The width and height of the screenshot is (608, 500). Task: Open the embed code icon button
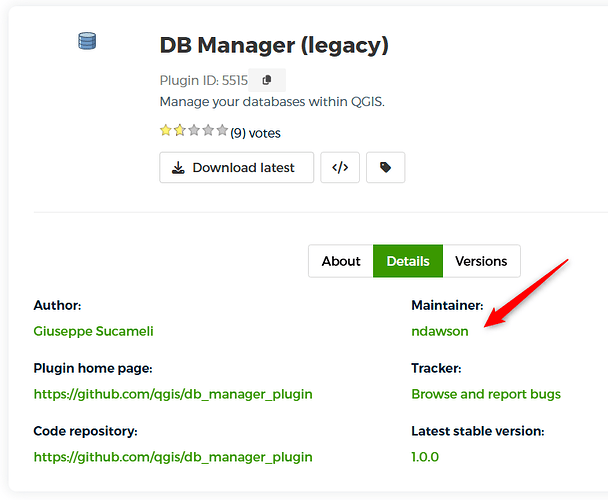coord(340,168)
